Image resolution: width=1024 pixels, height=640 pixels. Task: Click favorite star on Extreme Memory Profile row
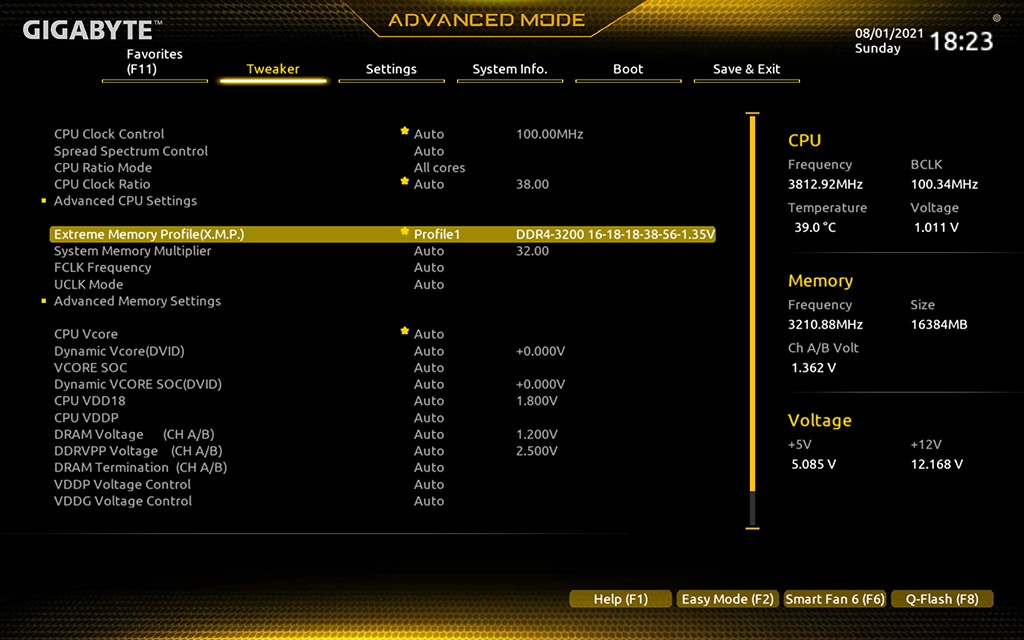405,231
